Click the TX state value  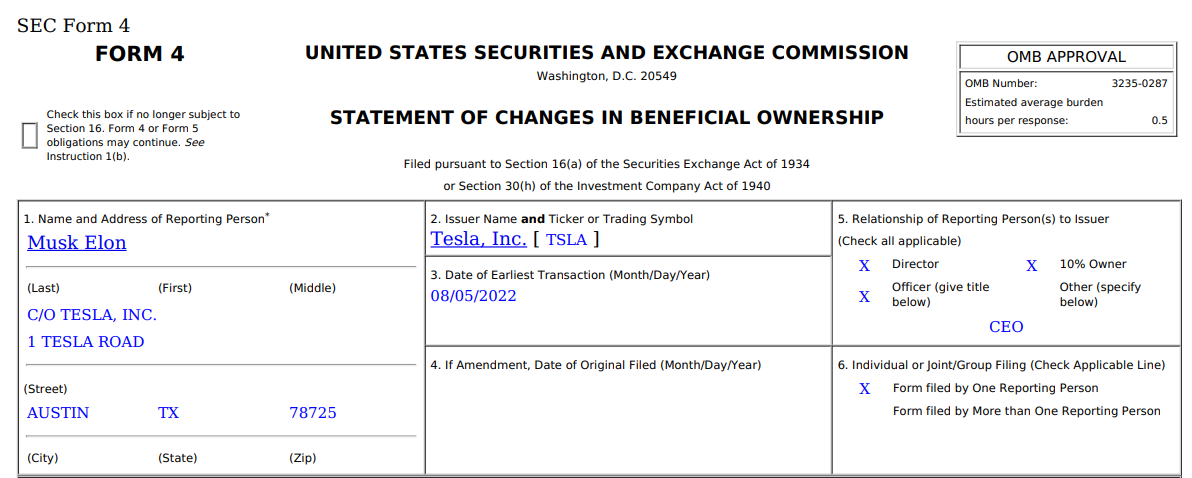[168, 413]
